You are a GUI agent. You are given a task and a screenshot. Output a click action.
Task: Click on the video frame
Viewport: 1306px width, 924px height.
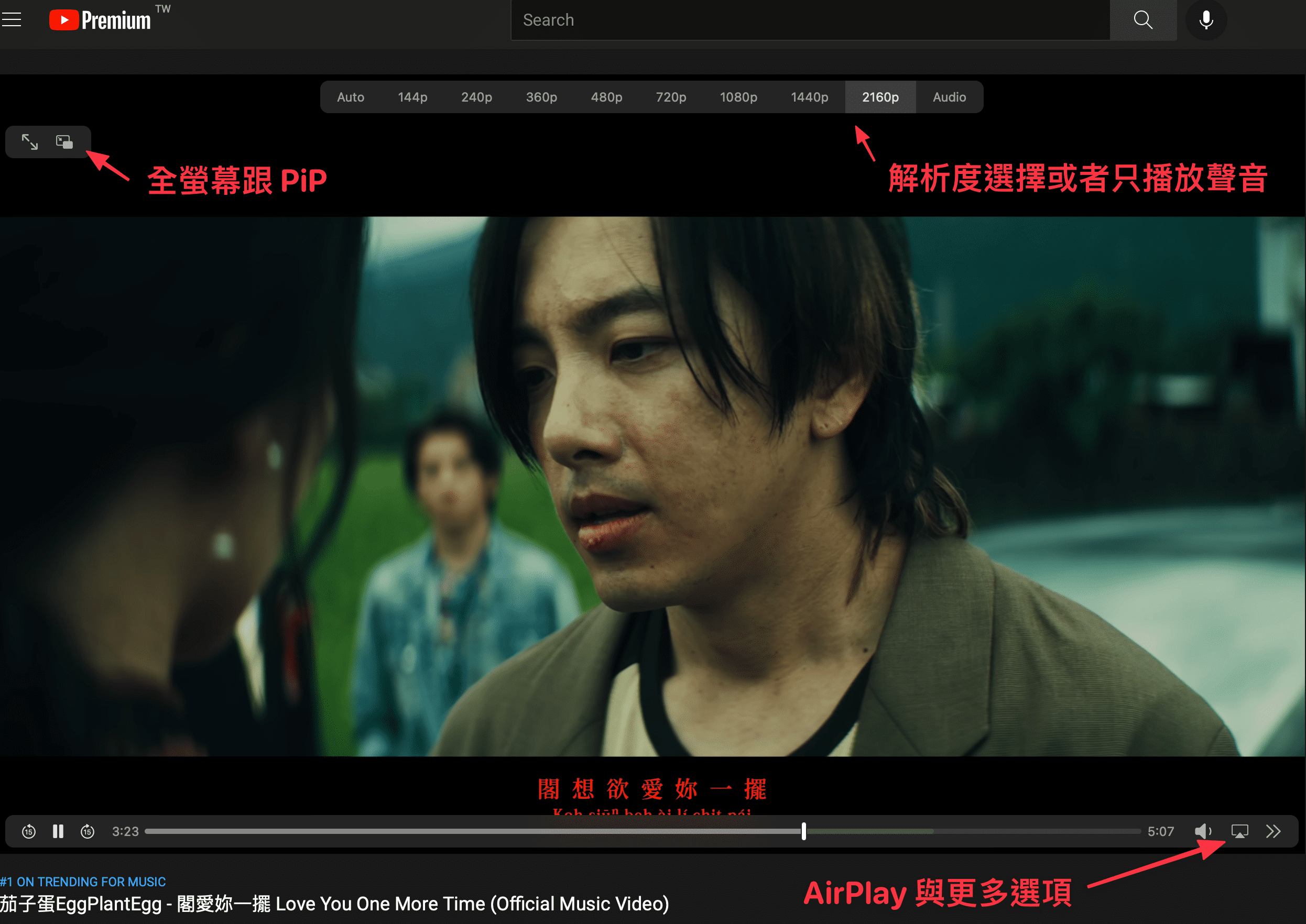pyautogui.click(x=652, y=487)
